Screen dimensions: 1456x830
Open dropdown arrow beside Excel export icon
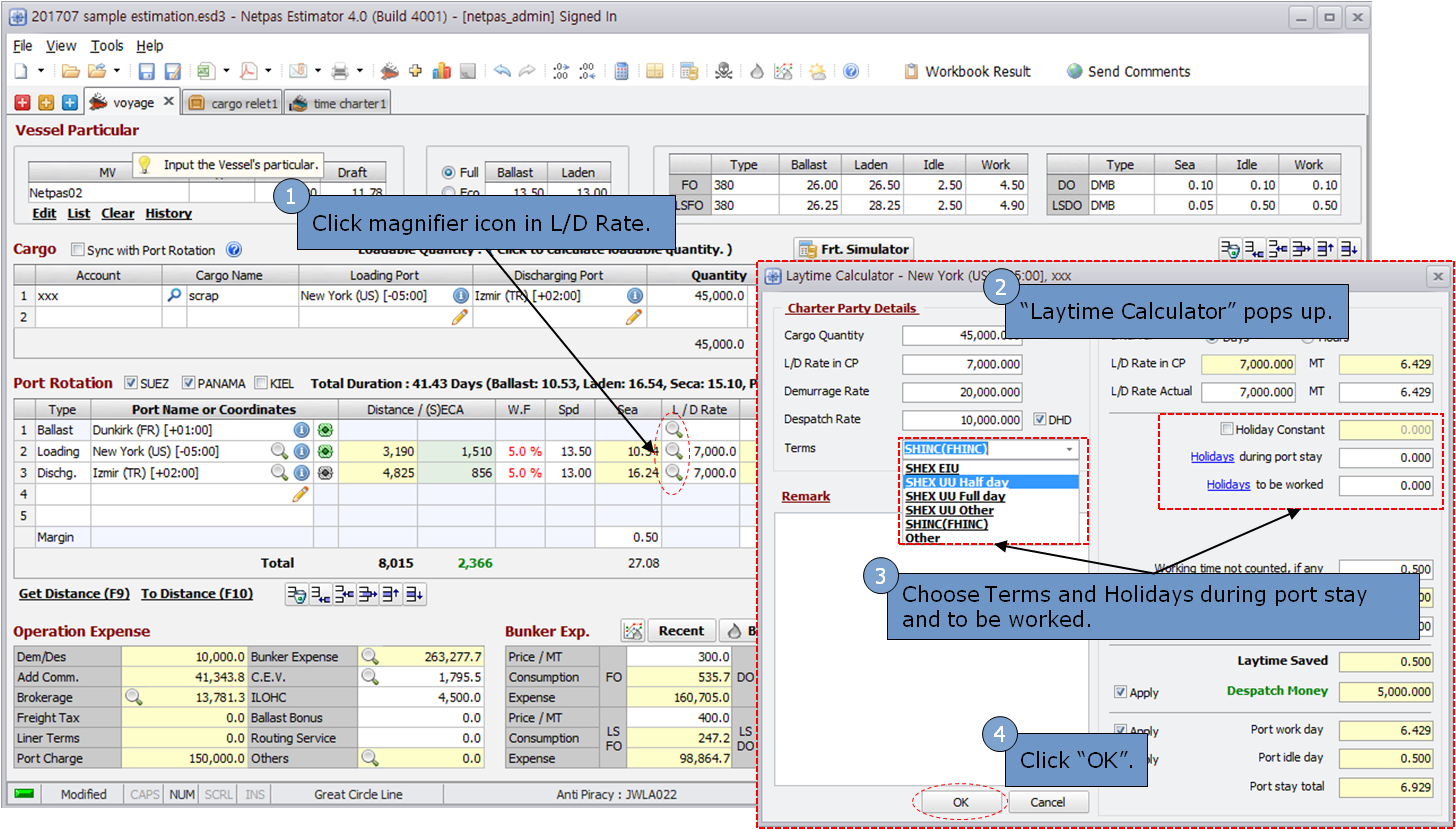coord(226,71)
